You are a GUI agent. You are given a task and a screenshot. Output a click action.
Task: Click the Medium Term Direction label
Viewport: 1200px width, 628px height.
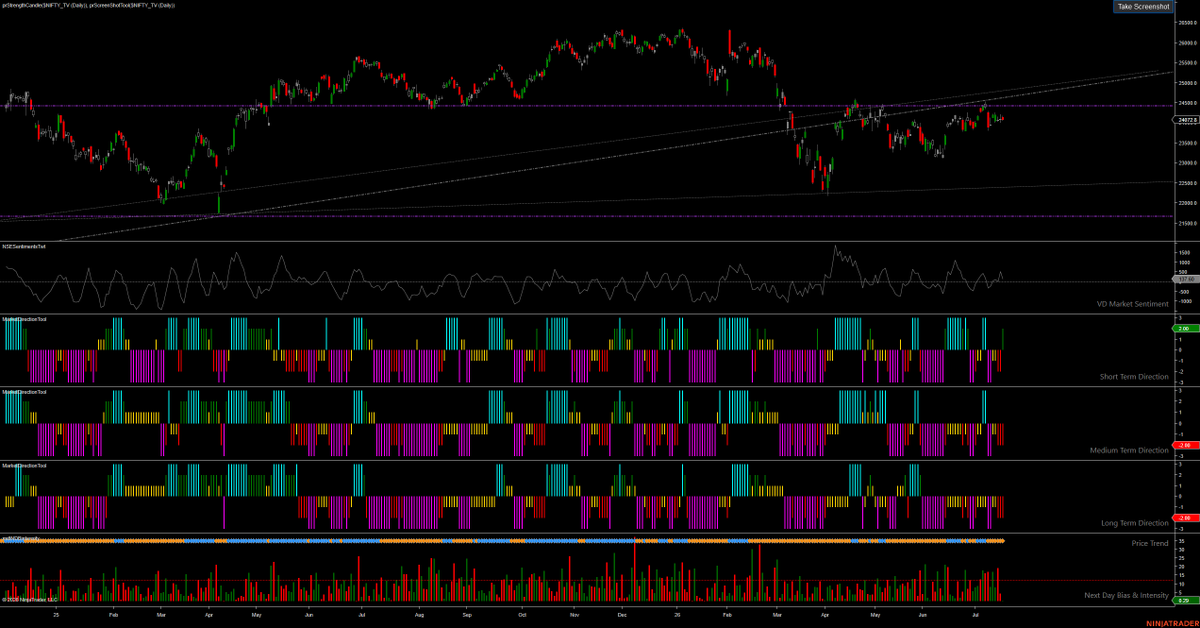tap(1129, 450)
